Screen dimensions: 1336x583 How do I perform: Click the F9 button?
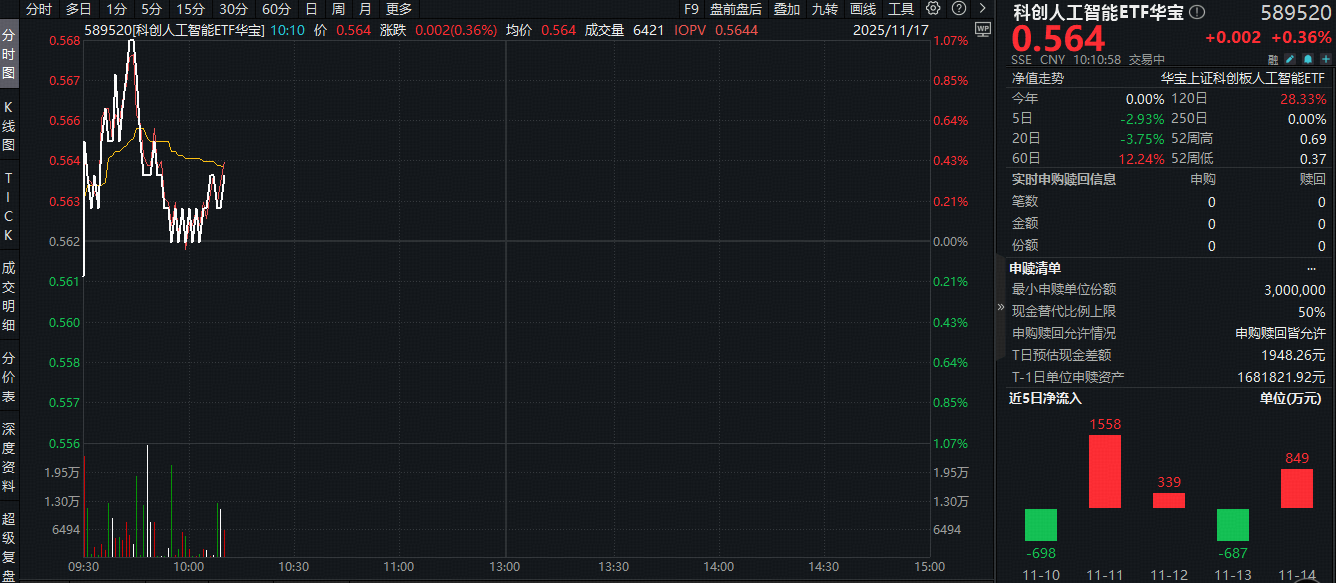pyautogui.click(x=691, y=9)
